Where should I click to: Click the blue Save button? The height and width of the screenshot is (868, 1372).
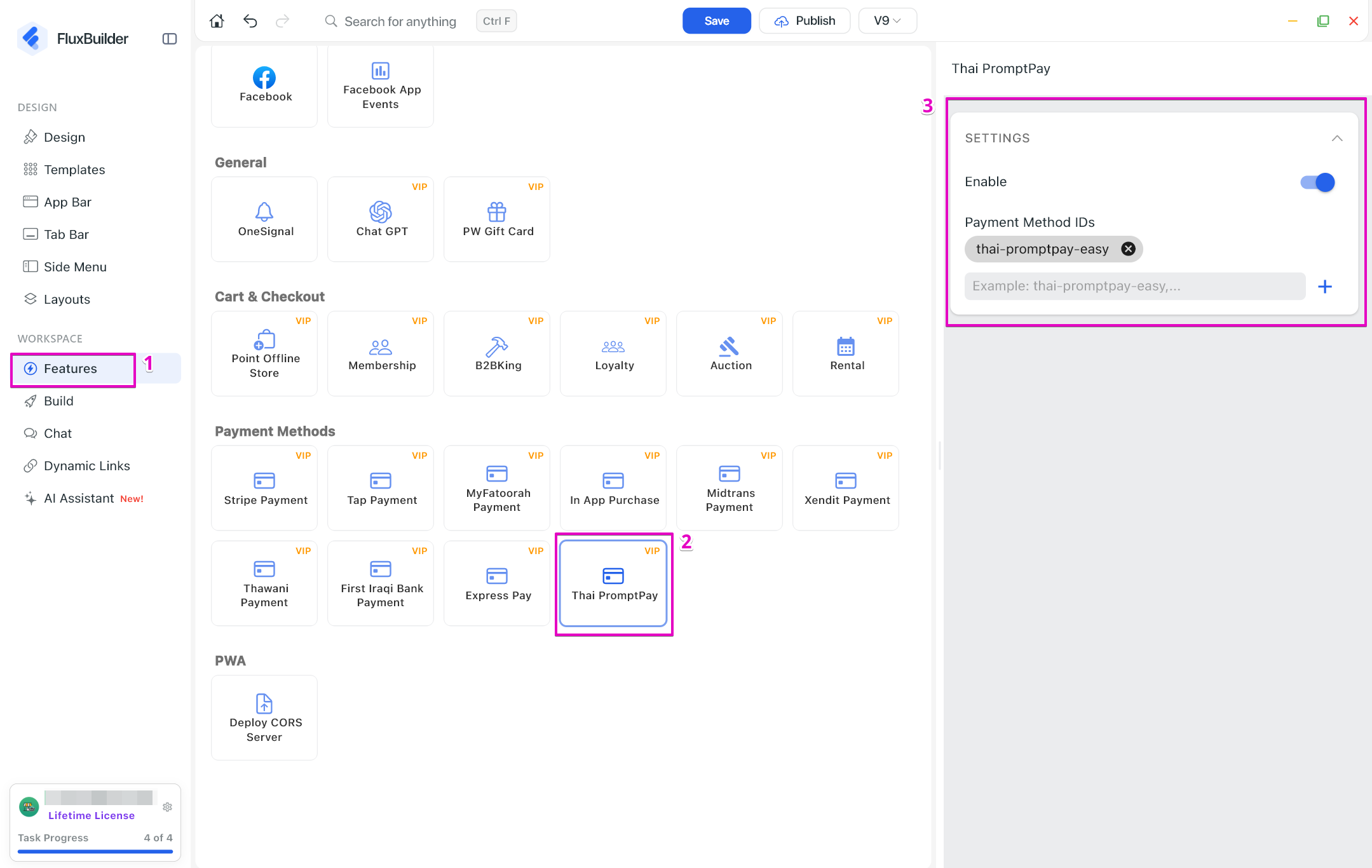(716, 21)
